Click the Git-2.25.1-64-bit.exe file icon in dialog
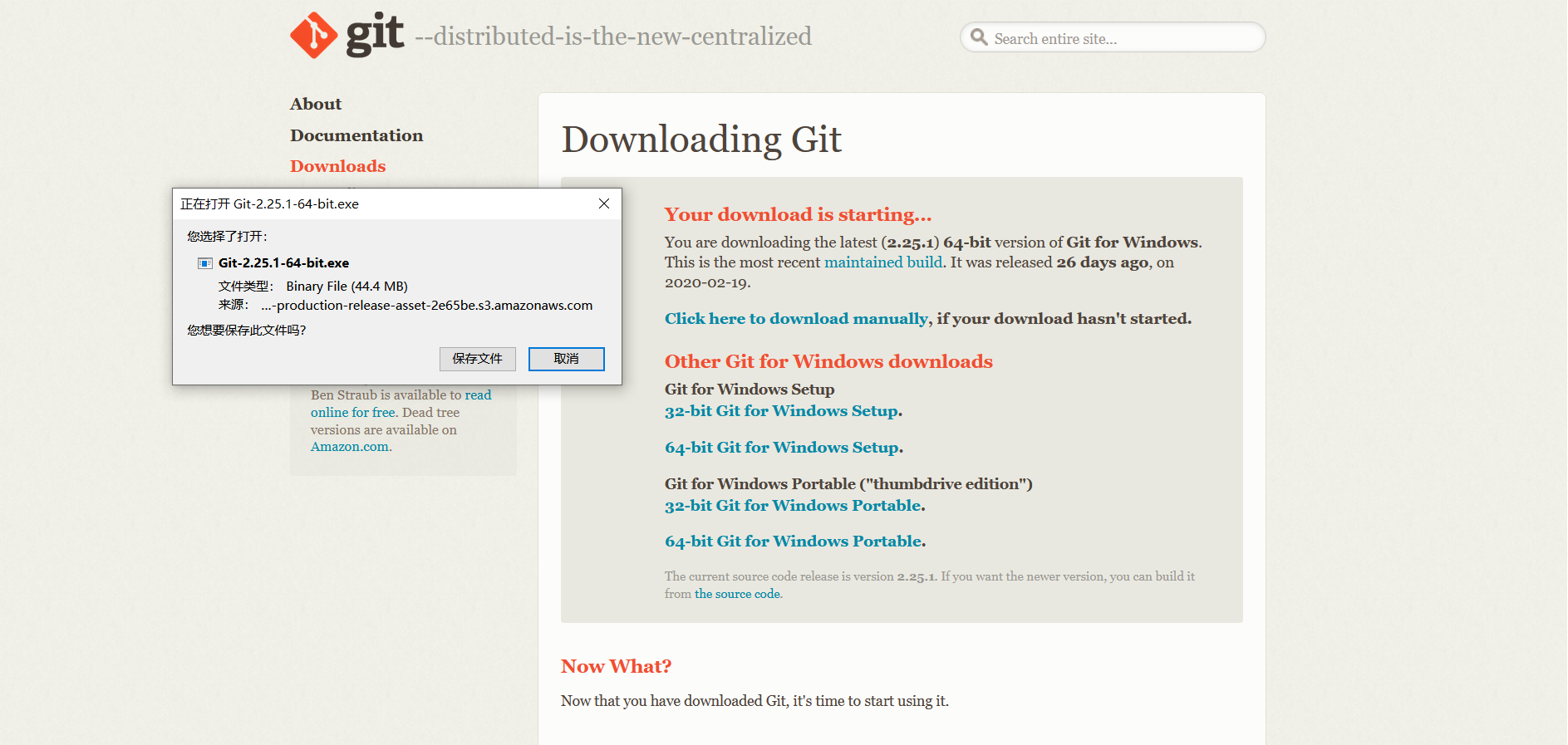This screenshot has width=1568, height=745. [205, 263]
